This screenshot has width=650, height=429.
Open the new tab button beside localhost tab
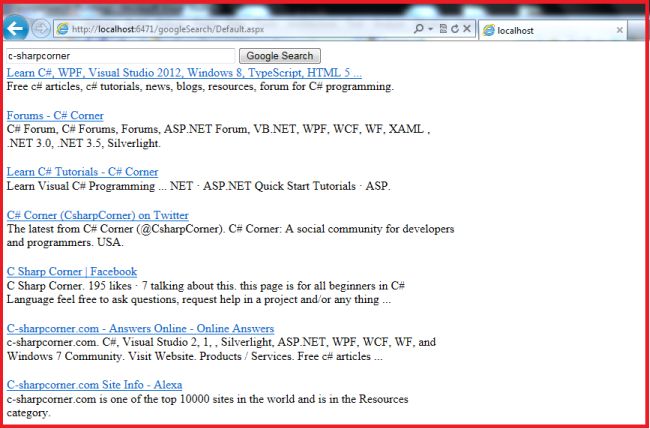click(636, 30)
